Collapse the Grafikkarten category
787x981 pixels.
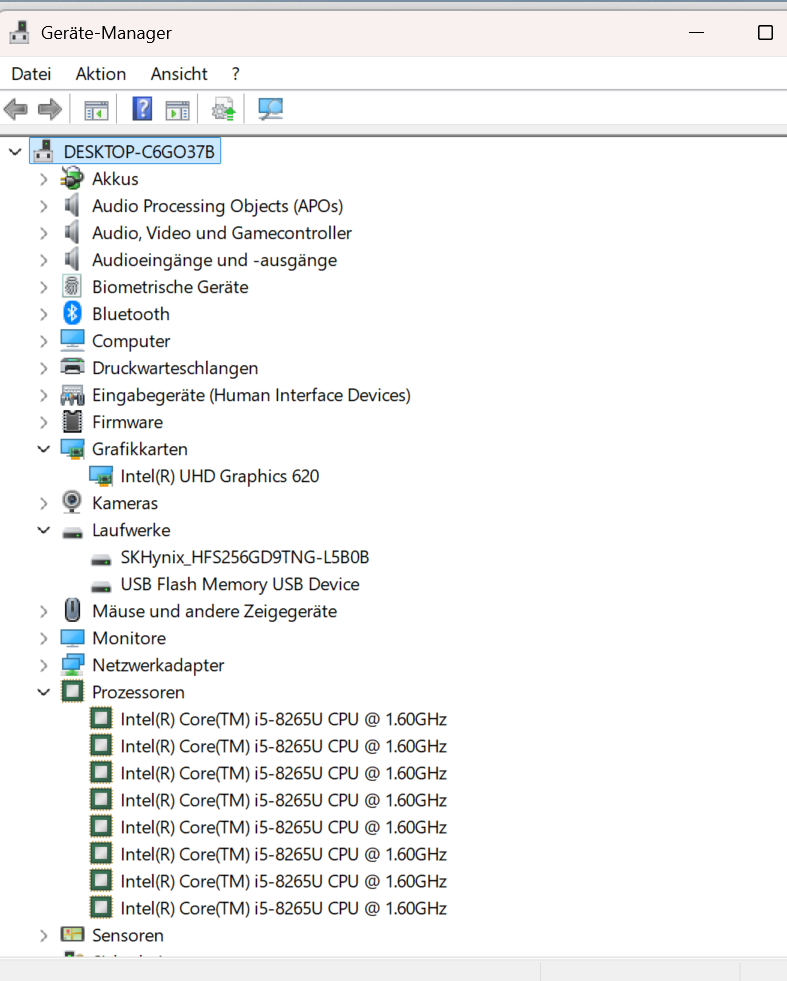43,449
